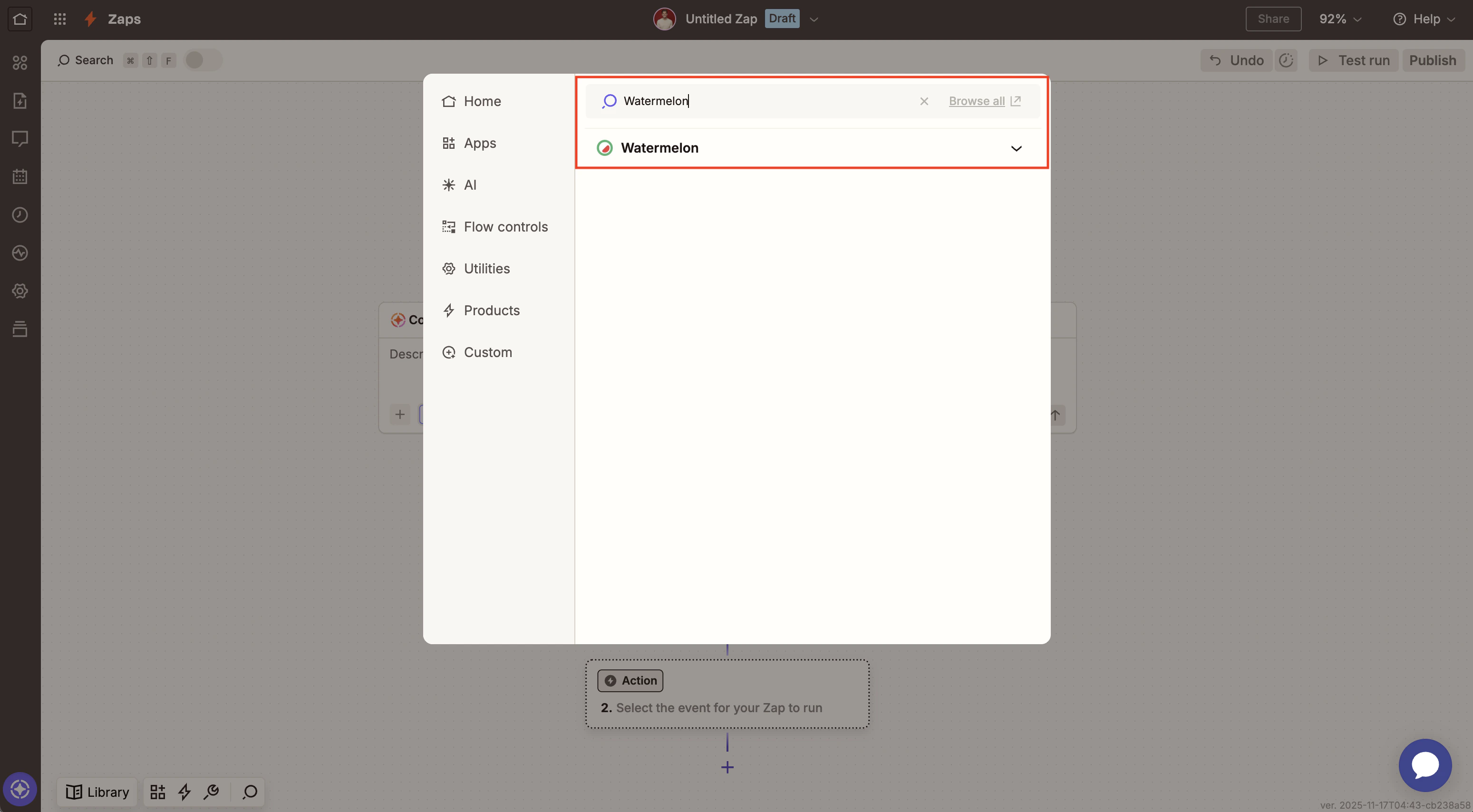The image size is (1473, 812).
Task: Click the magnifier icon in bottom toolbar
Action: (250, 792)
